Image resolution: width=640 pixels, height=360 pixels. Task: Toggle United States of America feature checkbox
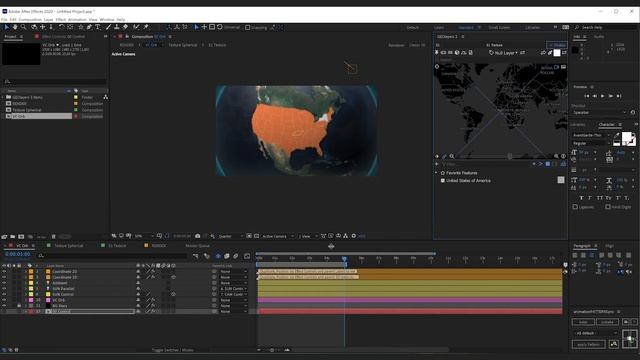(443, 180)
